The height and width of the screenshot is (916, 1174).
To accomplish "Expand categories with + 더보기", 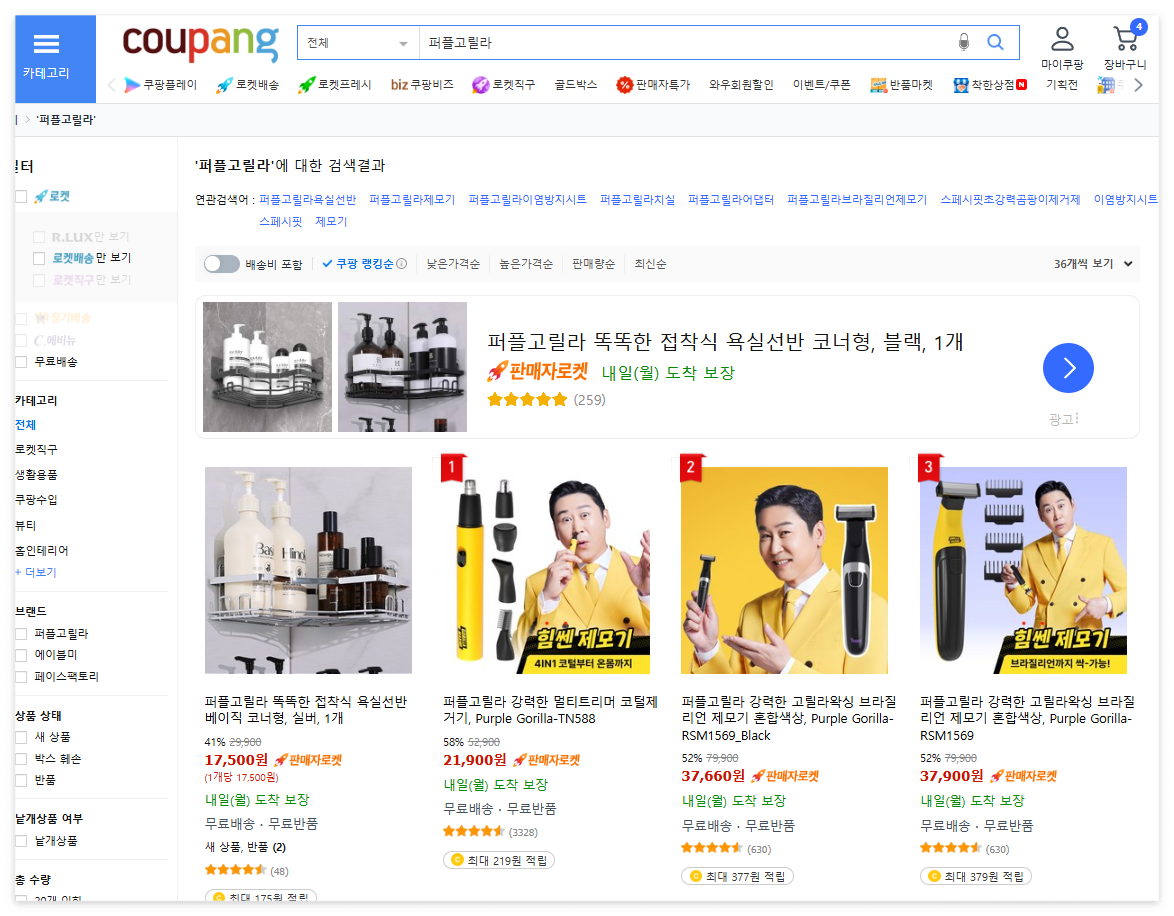I will [36, 572].
